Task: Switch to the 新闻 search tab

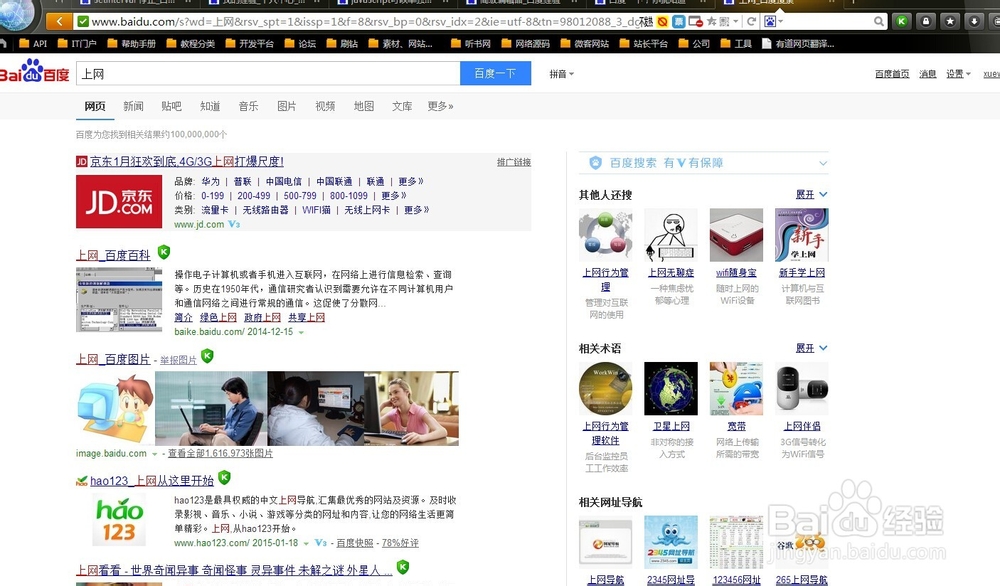Action: (x=133, y=106)
